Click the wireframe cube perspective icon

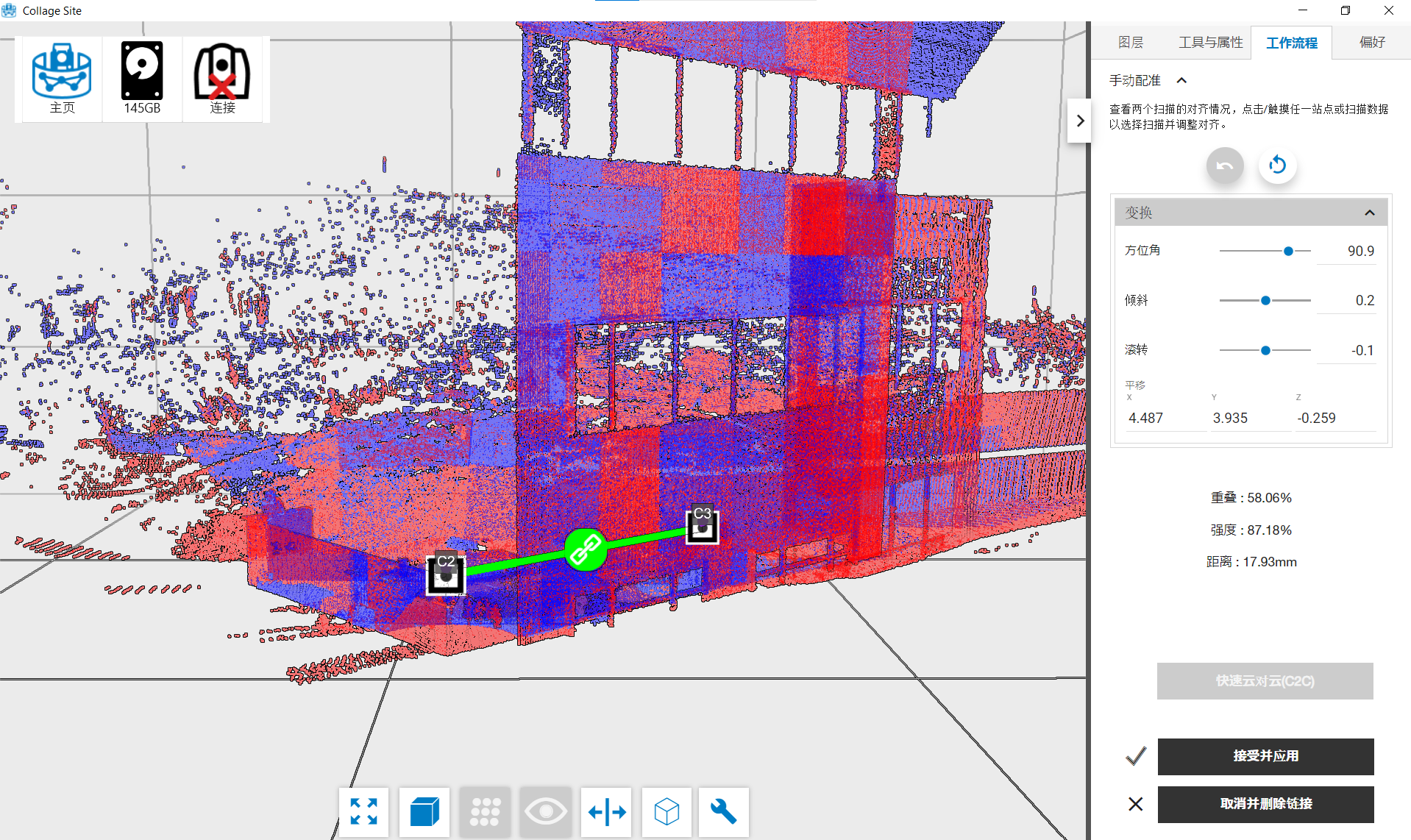(x=667, y=812)
